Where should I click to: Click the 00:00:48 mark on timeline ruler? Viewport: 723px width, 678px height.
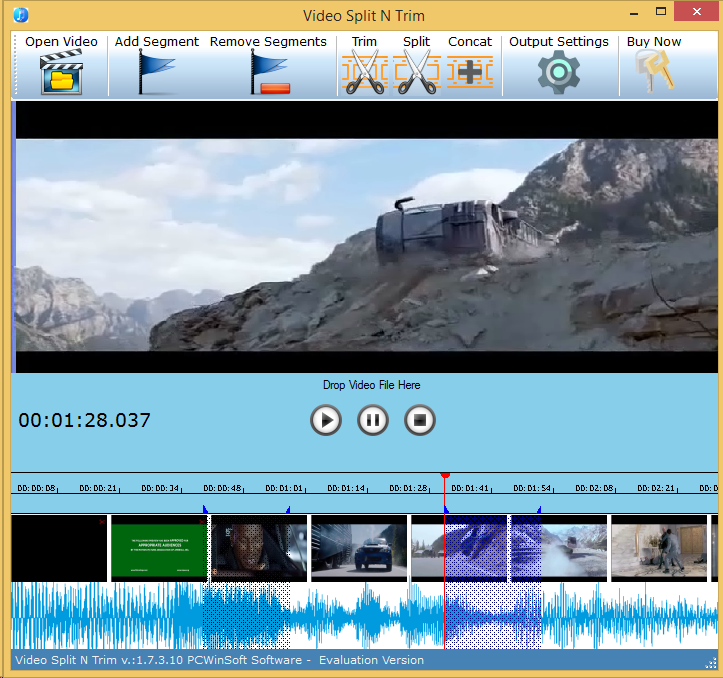223,488
